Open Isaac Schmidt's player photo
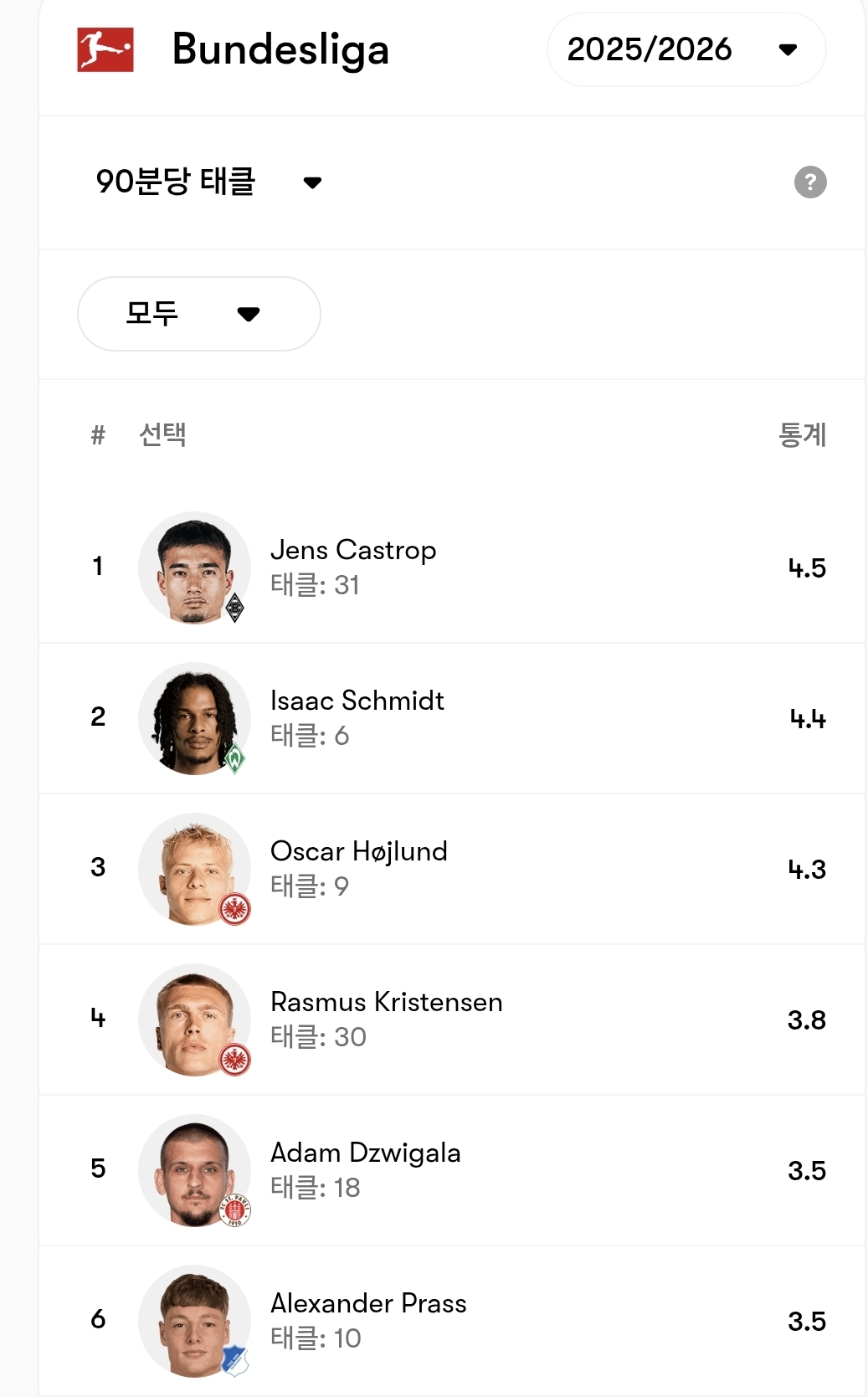Screen dimensions: 868x1397 (x=194, y=718)
